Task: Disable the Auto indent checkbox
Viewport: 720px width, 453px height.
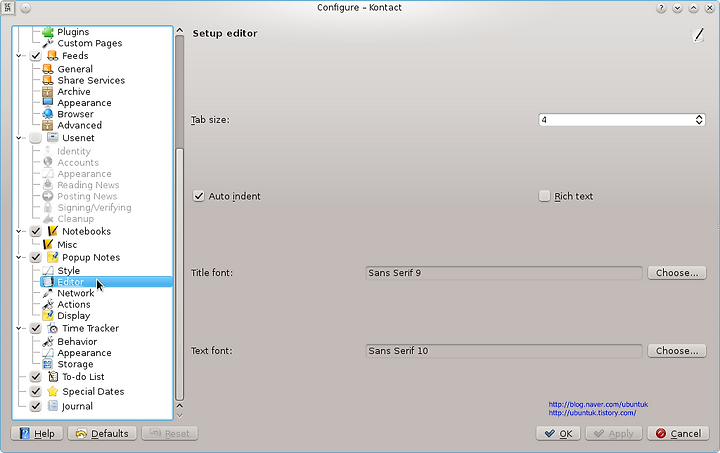Action: tap(198, 196)
